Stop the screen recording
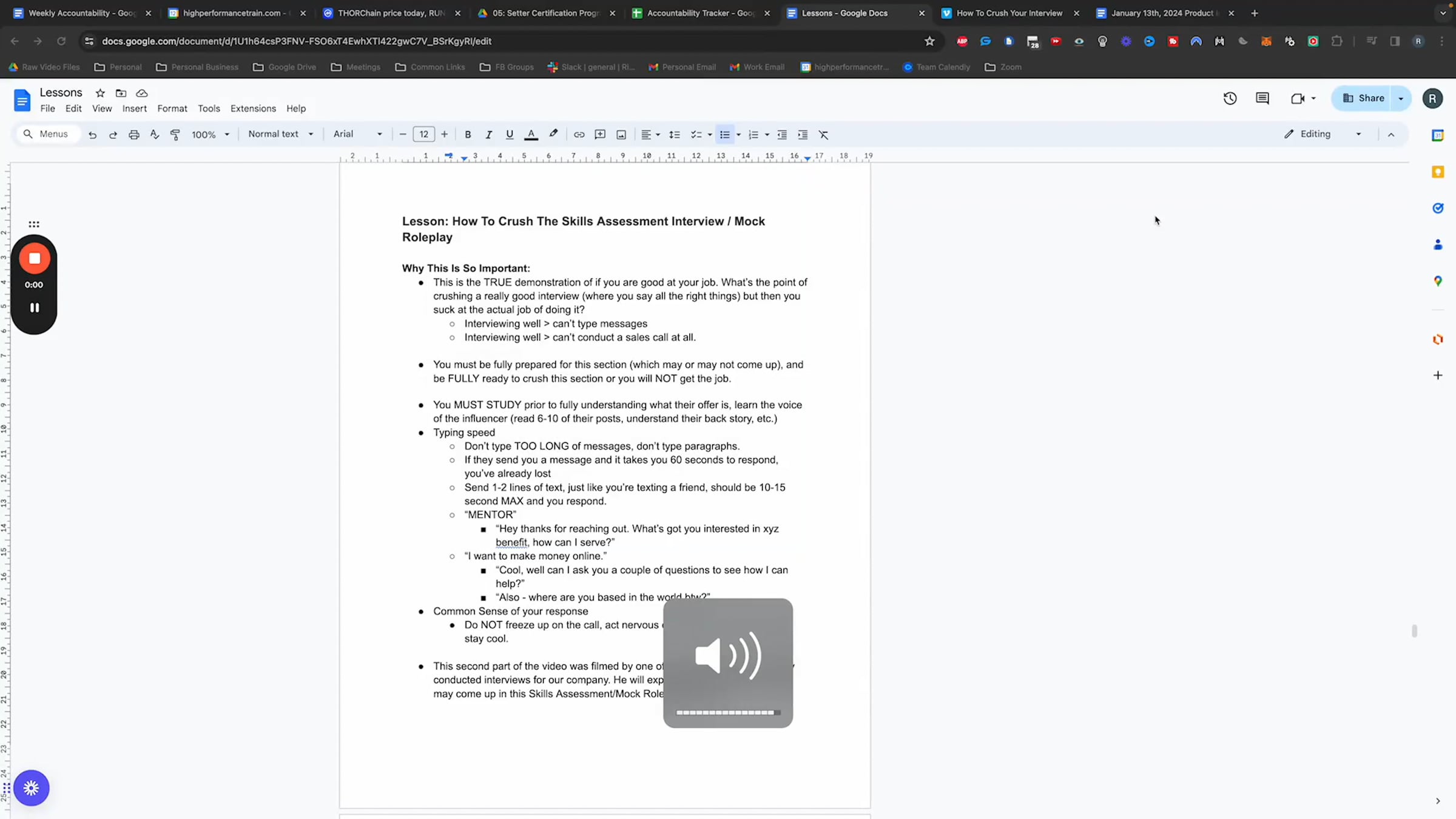The width and height of the screenshot is (1456, 819). (x=35, y=258)
